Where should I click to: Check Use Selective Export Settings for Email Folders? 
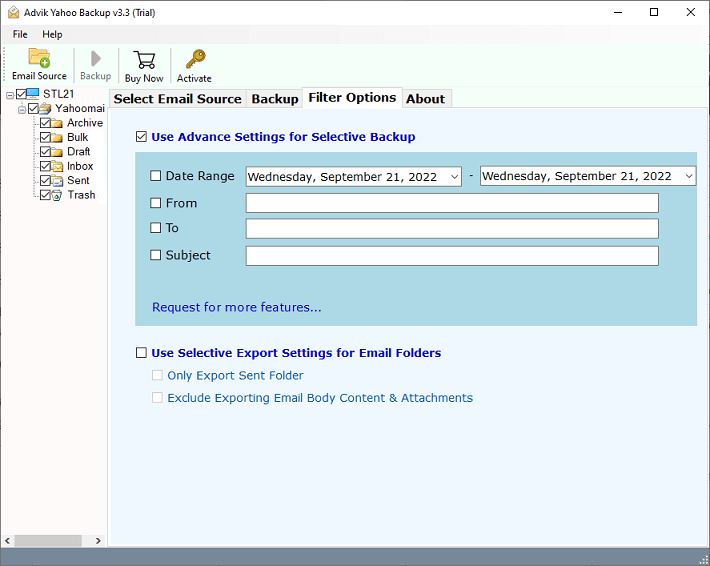point(141,352)
